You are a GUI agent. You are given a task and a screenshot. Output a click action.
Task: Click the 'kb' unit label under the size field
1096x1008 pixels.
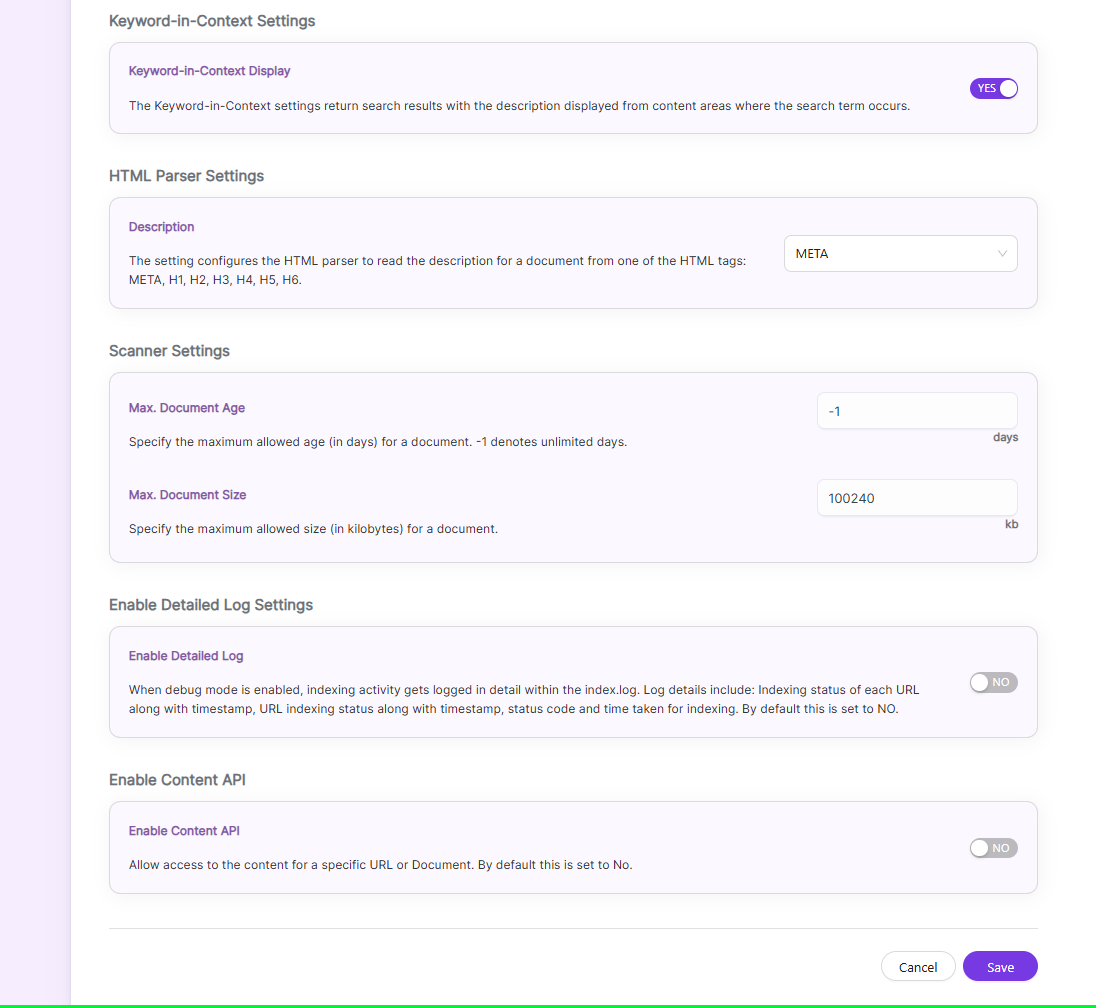coord(1011,524)
